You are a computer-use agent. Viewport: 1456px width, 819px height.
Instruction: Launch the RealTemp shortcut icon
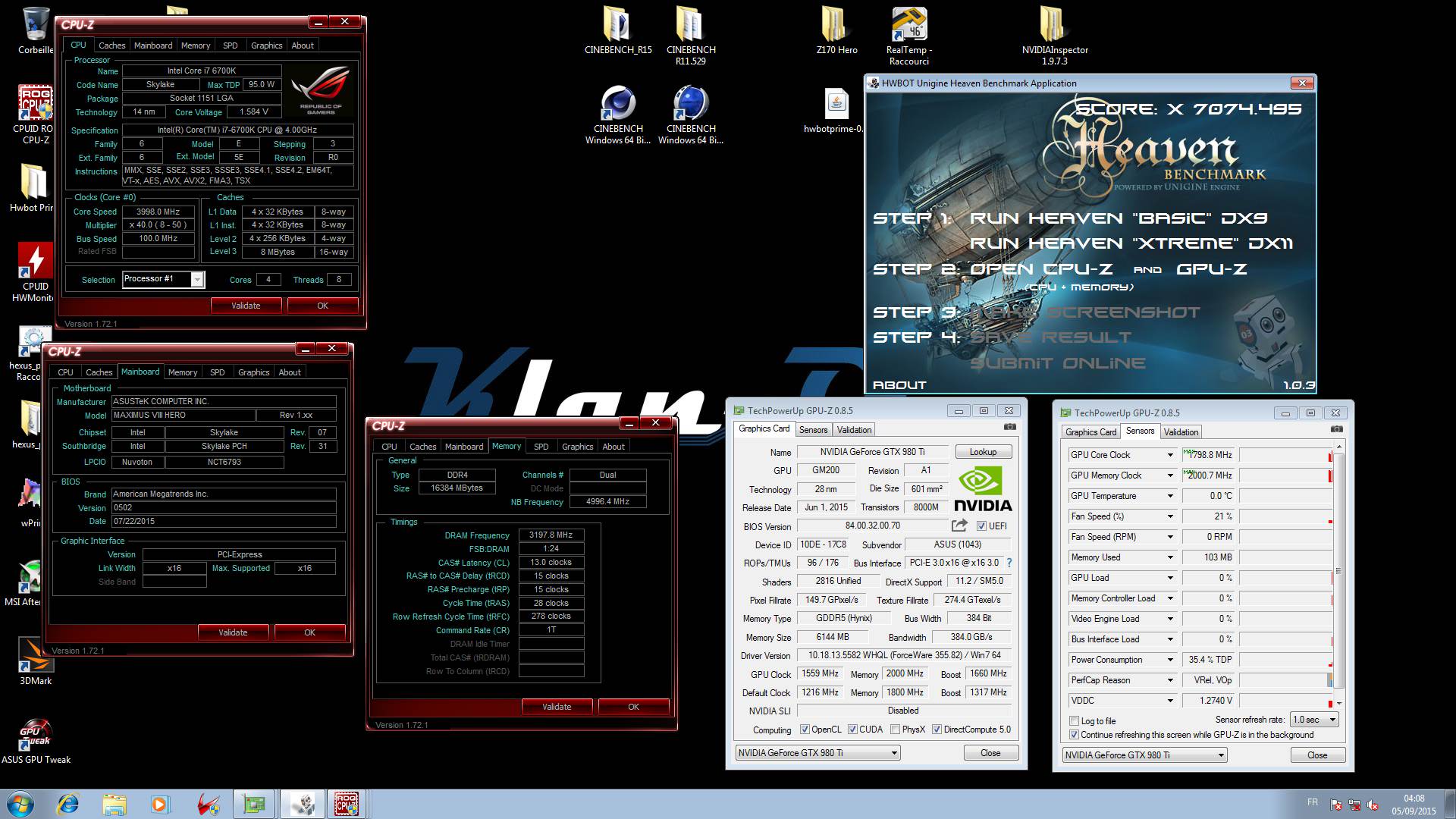tap(908, 35)
